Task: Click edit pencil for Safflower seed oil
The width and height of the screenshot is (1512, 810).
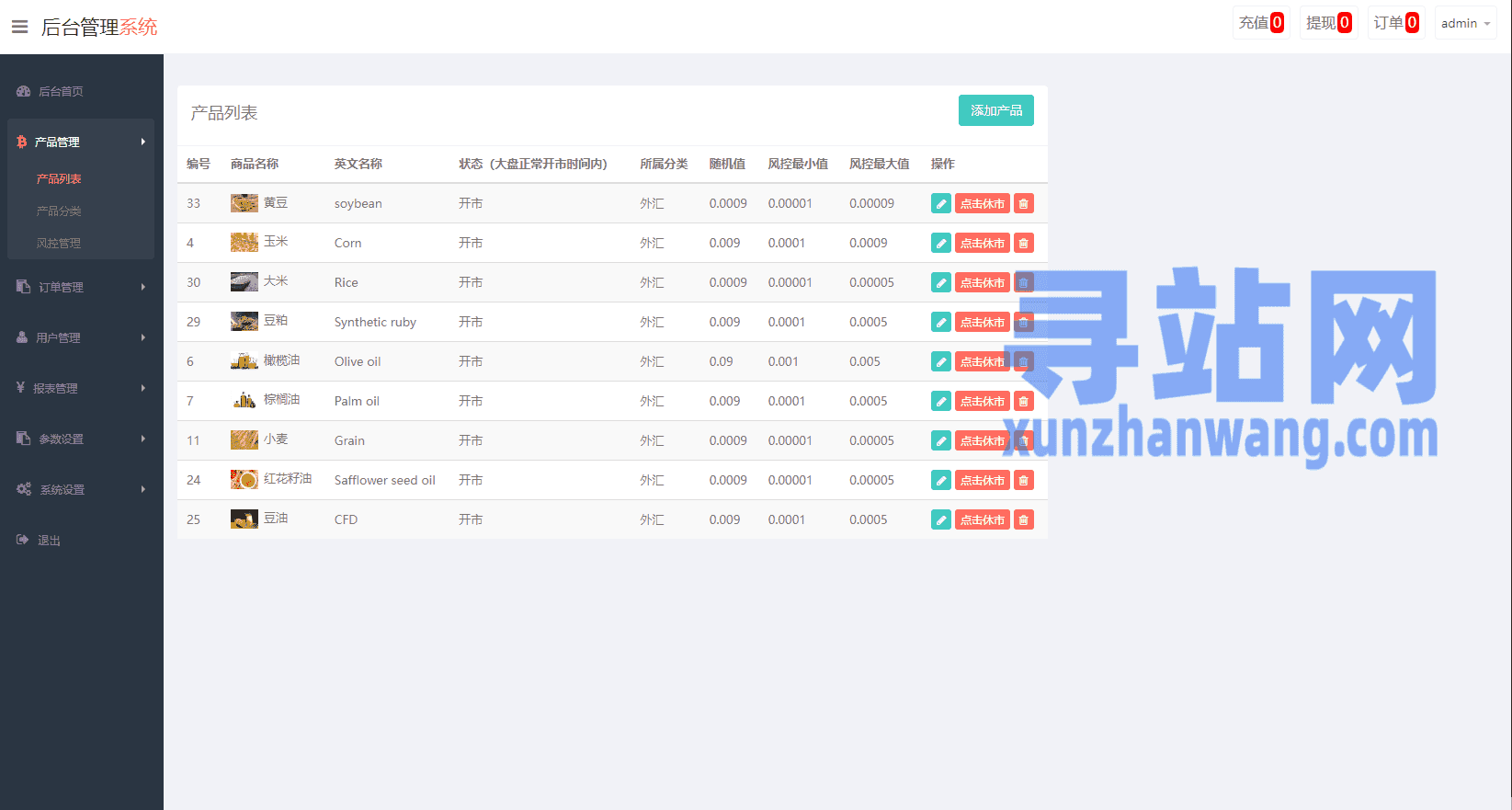Action: point(940,481)
